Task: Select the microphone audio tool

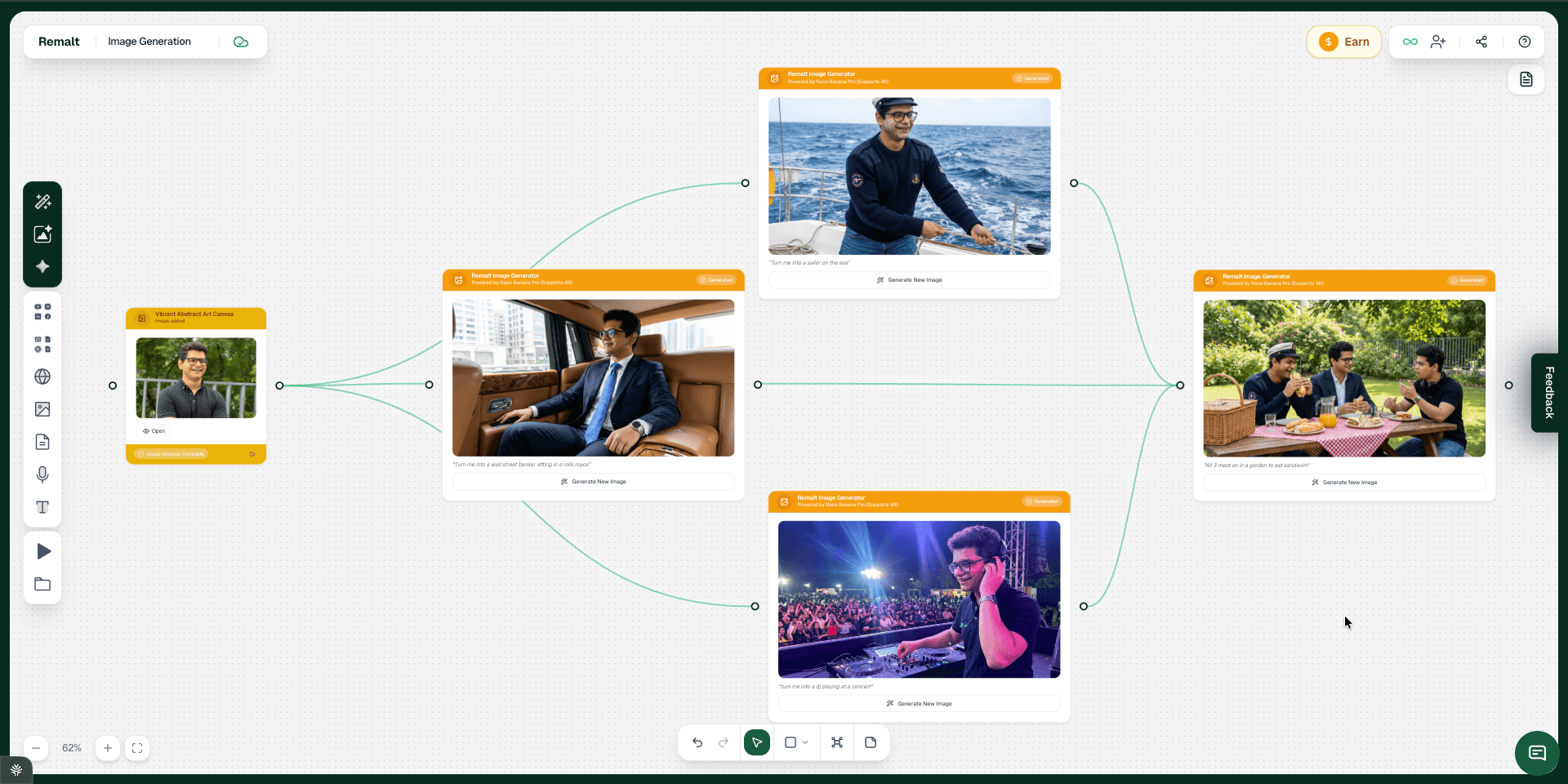Action: click(x=42, y=474)
